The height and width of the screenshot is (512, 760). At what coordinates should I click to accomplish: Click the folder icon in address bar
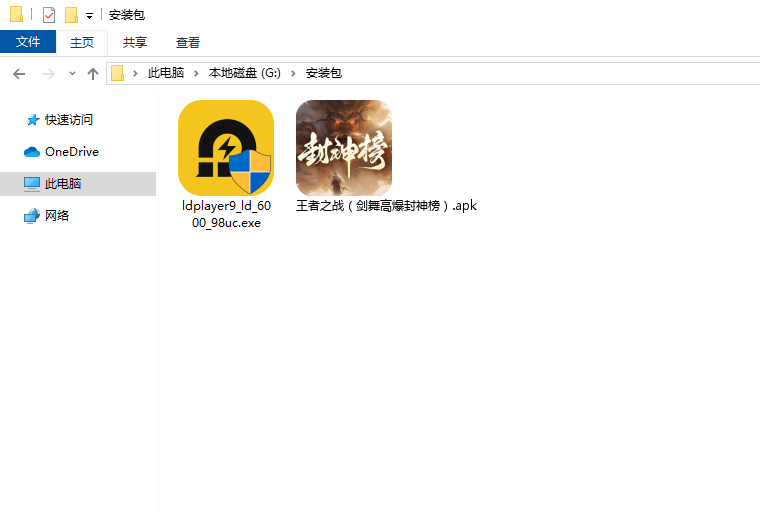point(118,73)
